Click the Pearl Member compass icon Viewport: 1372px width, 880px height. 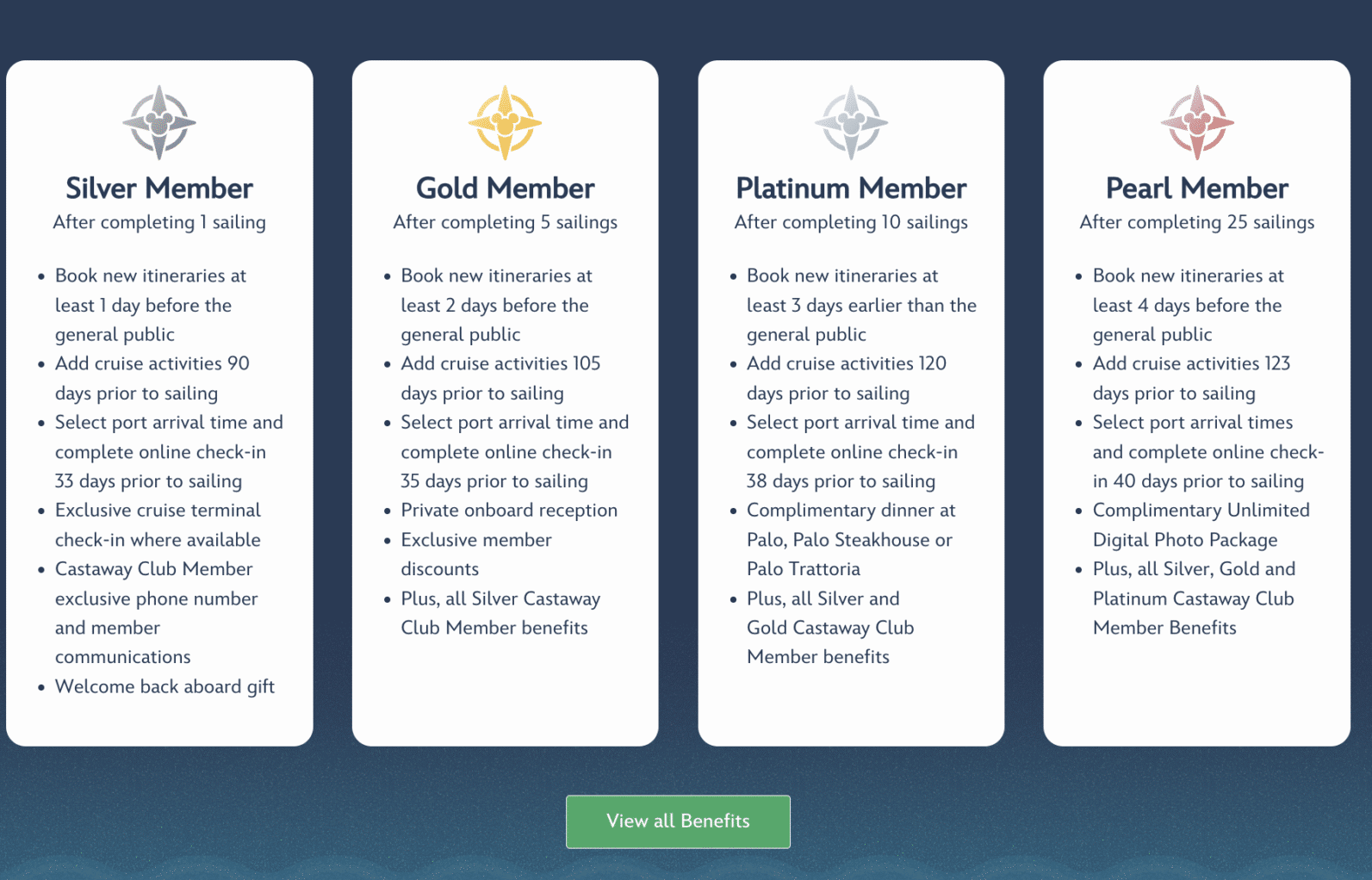click(x=1197, y=122)
